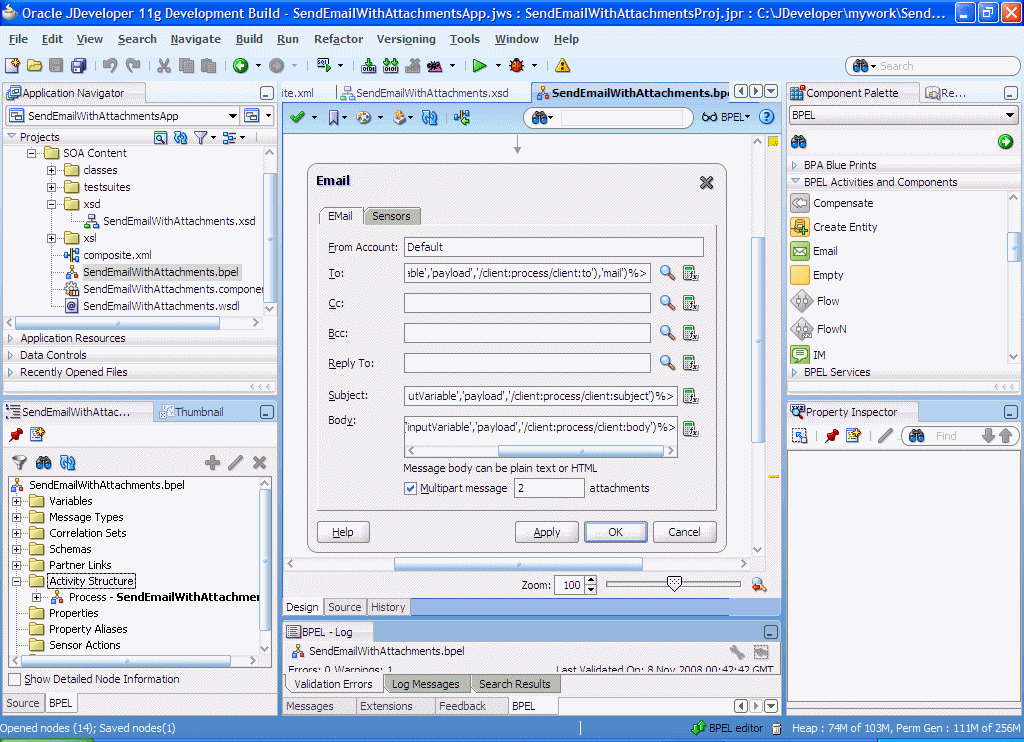Select SendEmailWithAttachments.wsdl in project tree

(x=161, y=306)
